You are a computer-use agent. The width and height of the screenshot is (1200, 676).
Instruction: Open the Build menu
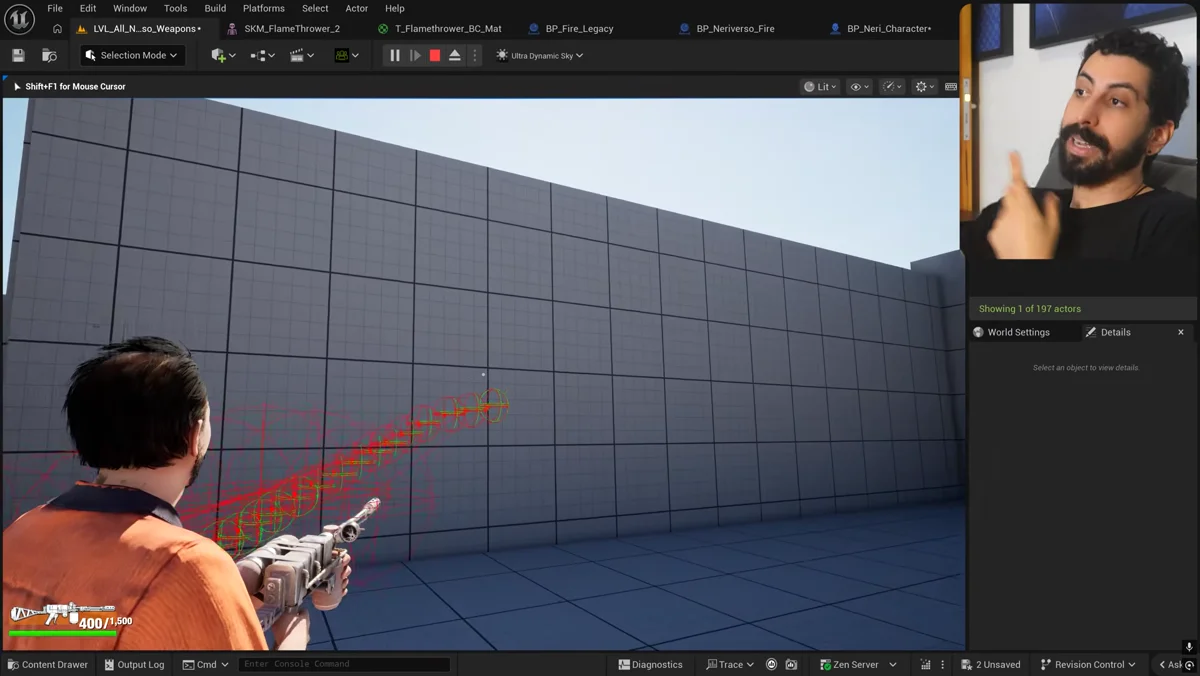pos(215,8)
